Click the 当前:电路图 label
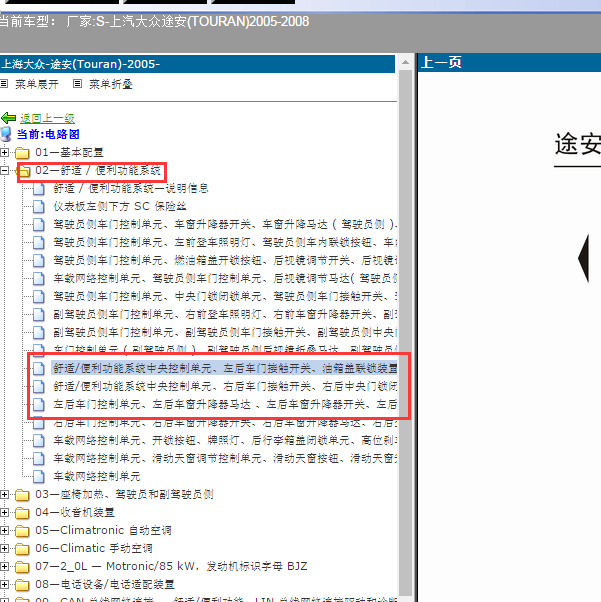 (x=48, y=134)
